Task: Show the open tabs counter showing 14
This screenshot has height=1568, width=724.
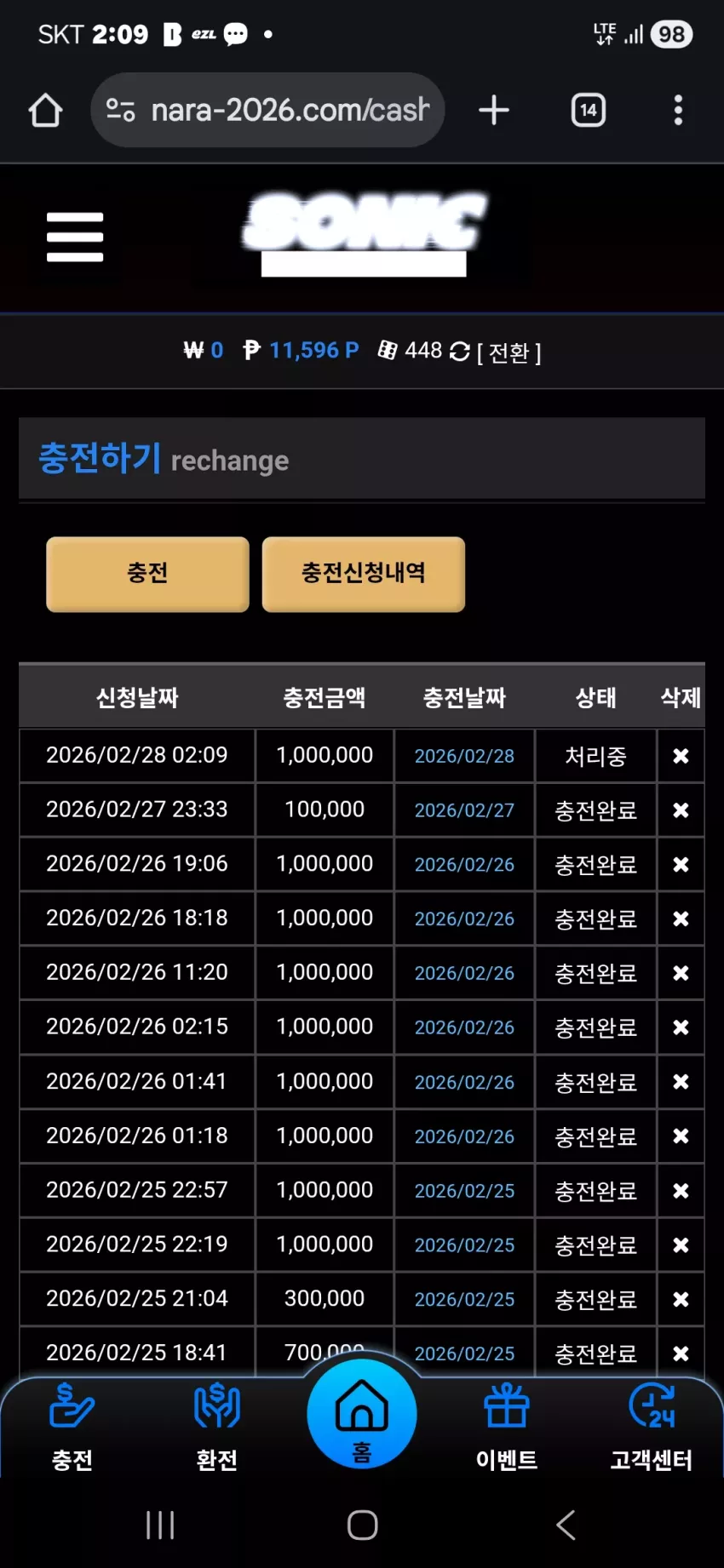Action: click(589, 110)
